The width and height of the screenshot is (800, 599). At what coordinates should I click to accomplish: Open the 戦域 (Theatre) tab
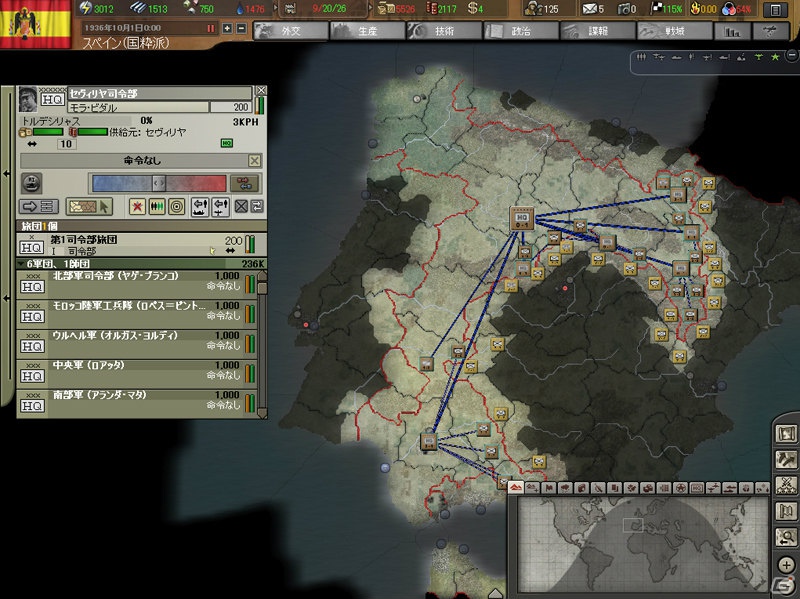(674, 31)
